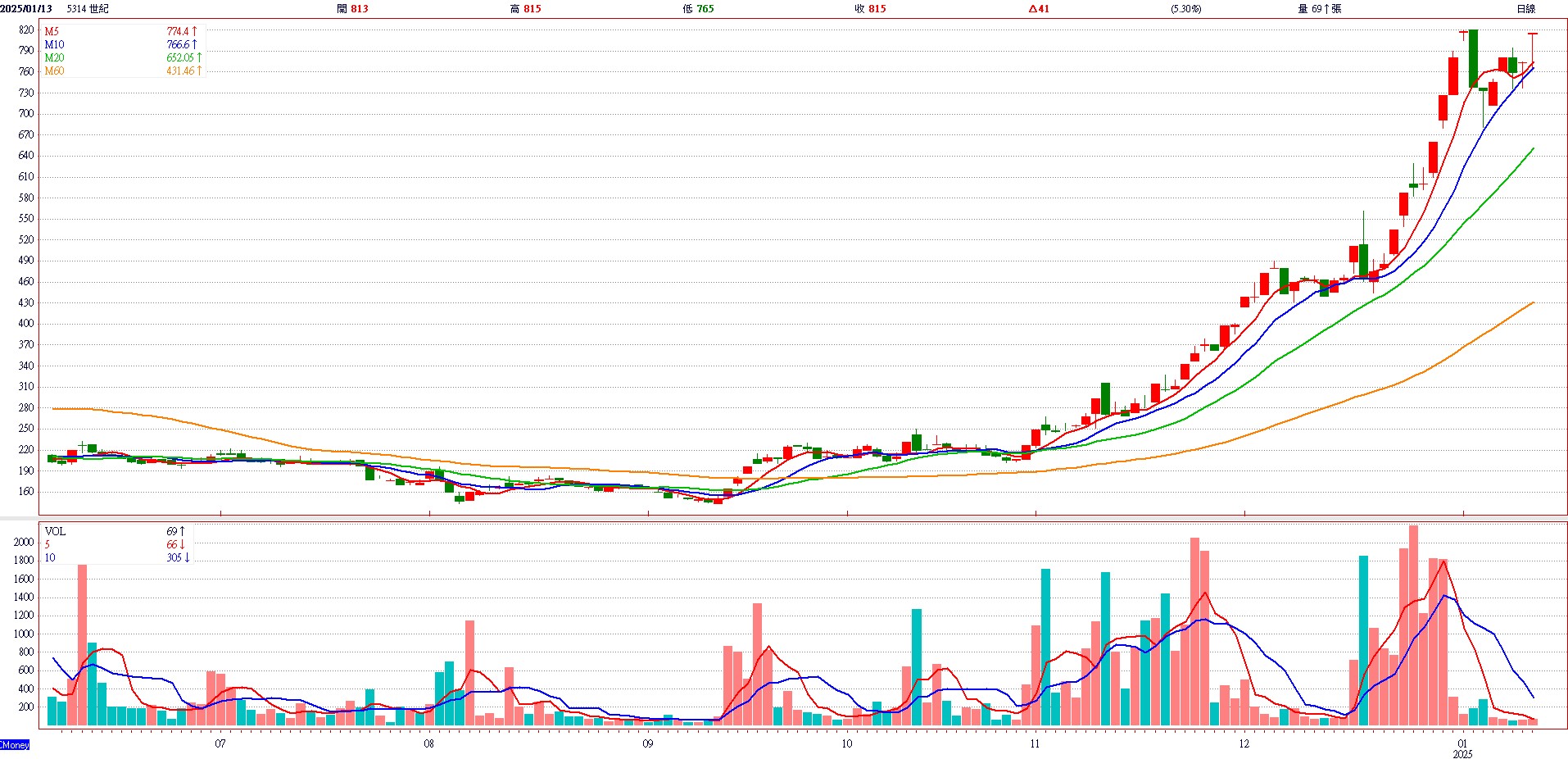Click the M5 moving average up arrow
Viewport: 1568px width, 759px height.
coord(195,31)
